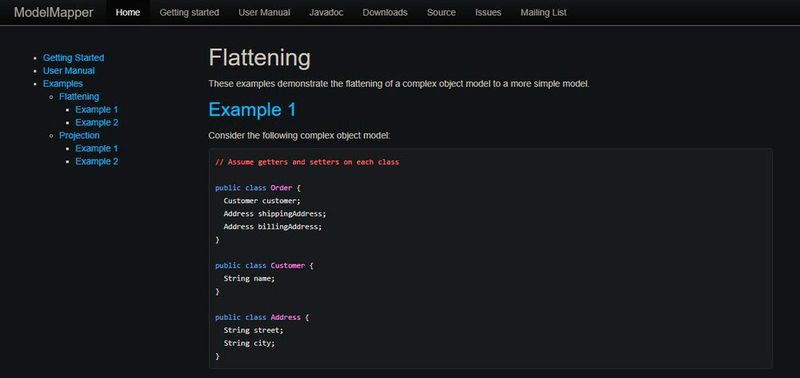Click the User Manual sidebar link
This screenshot has height=378, width=800.
coord(69,71)
